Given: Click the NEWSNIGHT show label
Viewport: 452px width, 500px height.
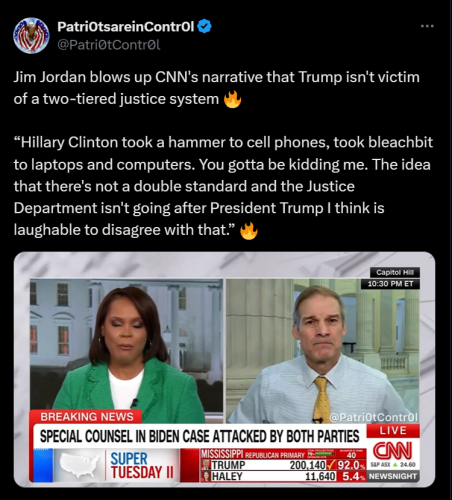Looking at the screenshot, I should 393,476.
